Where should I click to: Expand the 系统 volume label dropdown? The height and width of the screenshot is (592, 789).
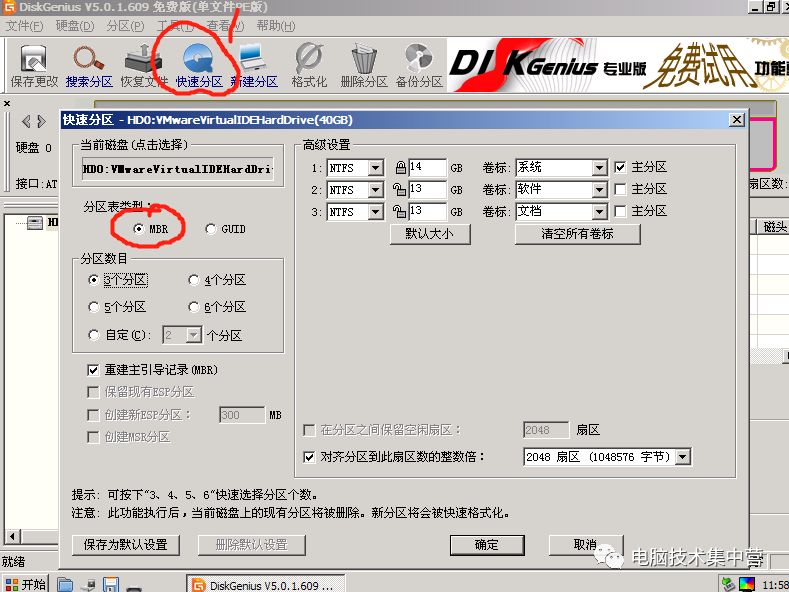(x=599, y=168)
